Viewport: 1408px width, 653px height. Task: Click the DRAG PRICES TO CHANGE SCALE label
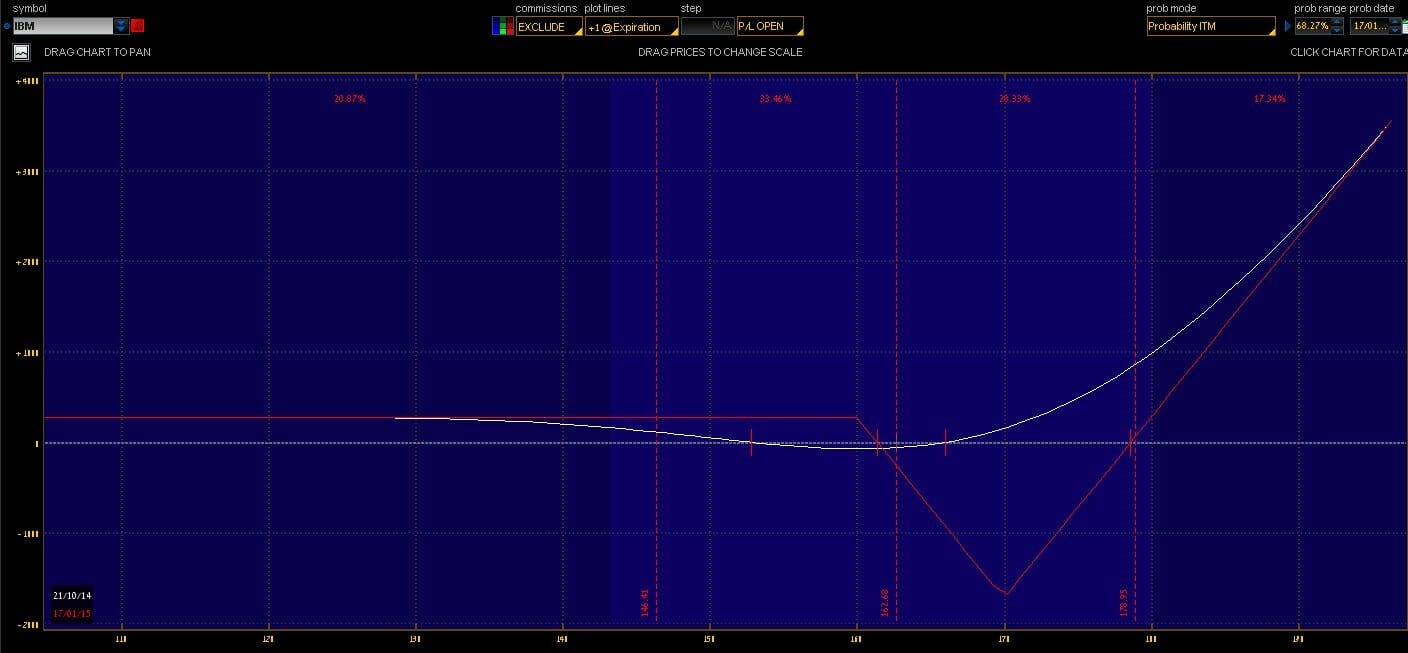point(720,52)
